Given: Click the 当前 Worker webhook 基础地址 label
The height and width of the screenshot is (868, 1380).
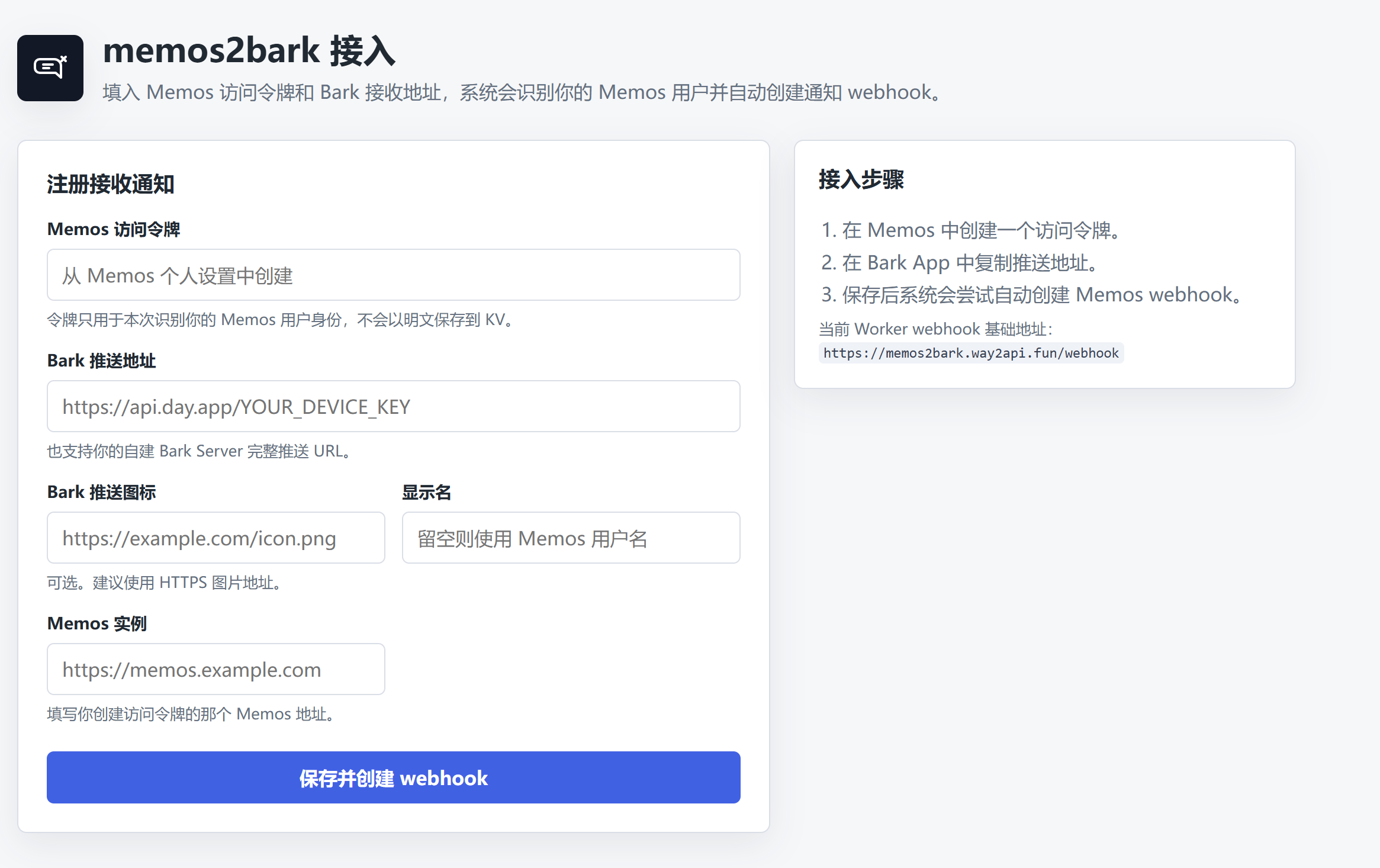Looking at the screenshot, I should [936, 329].
